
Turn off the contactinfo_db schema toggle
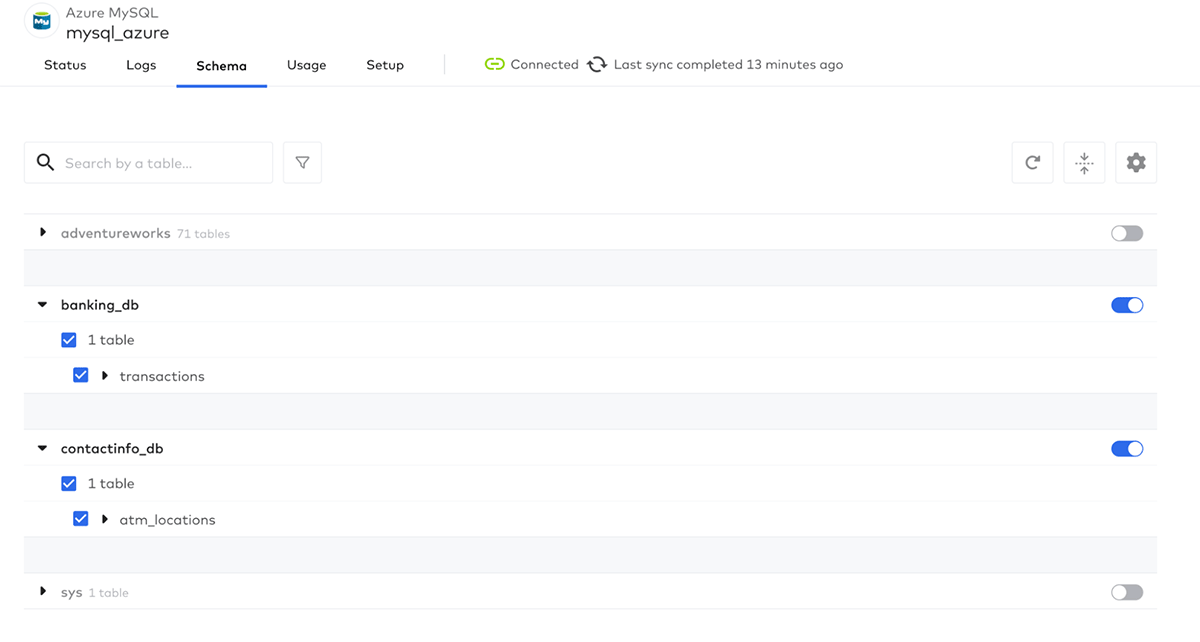point(1126,449)
